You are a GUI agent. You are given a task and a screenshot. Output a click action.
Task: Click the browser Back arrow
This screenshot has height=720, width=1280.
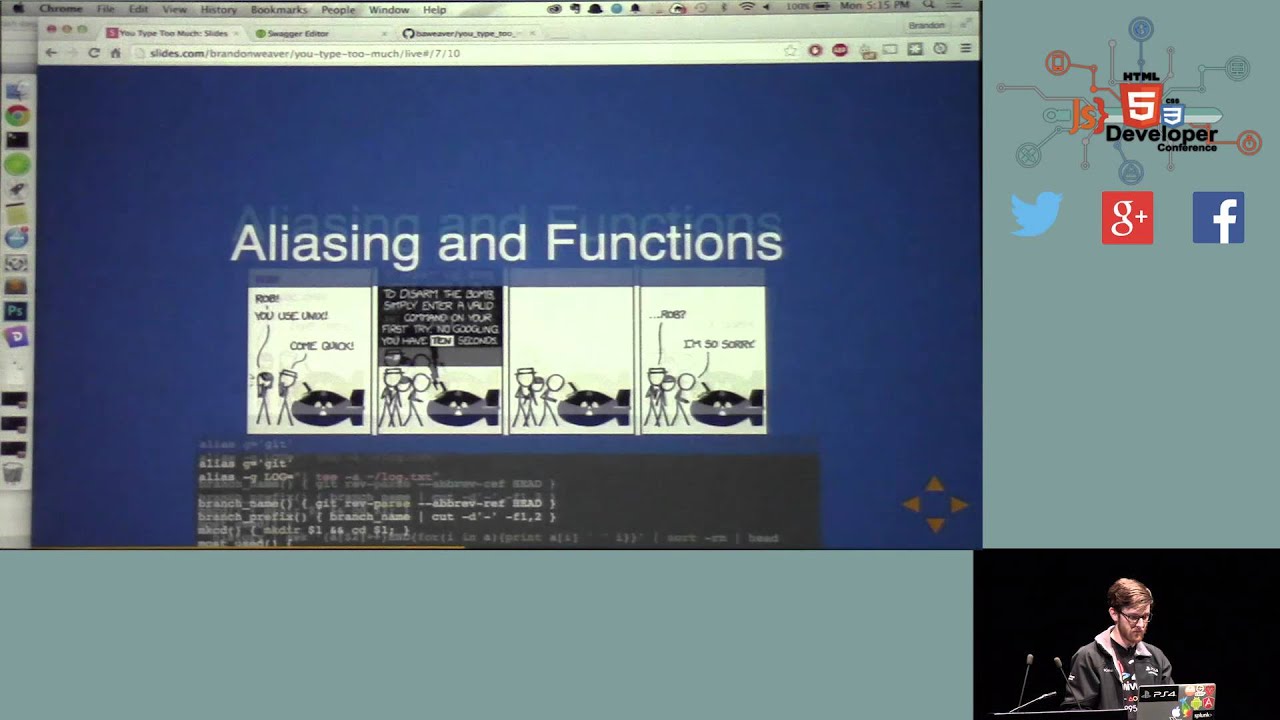pyautogui.click(x=51, y=52)
